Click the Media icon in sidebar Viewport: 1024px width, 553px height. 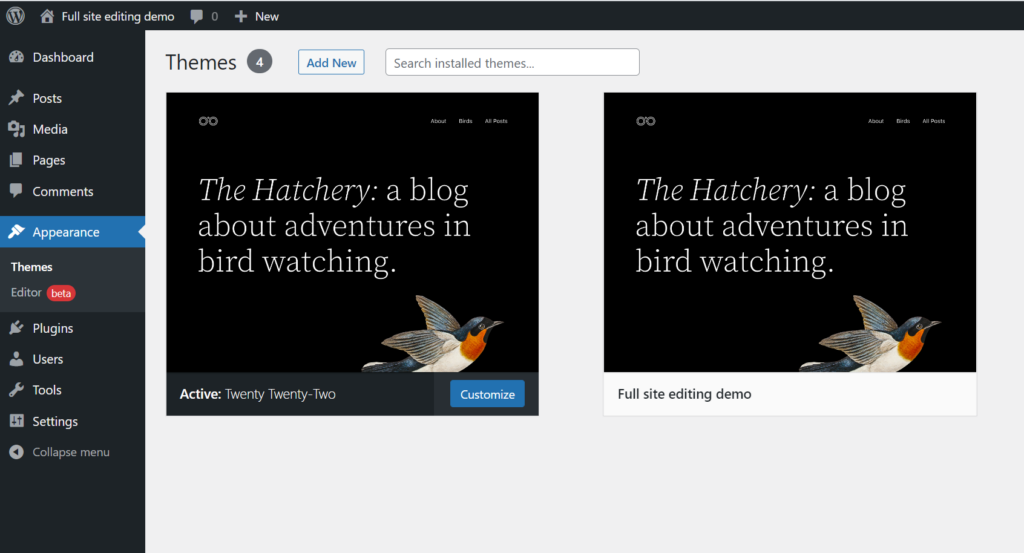tap(16, 129)
